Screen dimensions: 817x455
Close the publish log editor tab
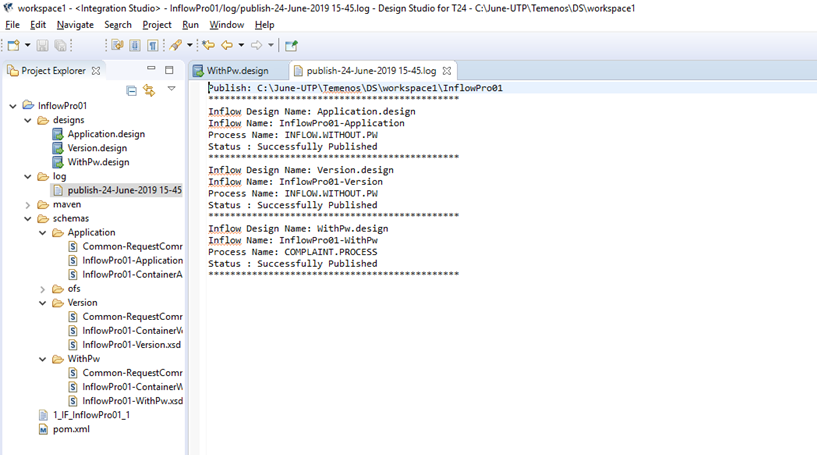[x=447, y=71]
